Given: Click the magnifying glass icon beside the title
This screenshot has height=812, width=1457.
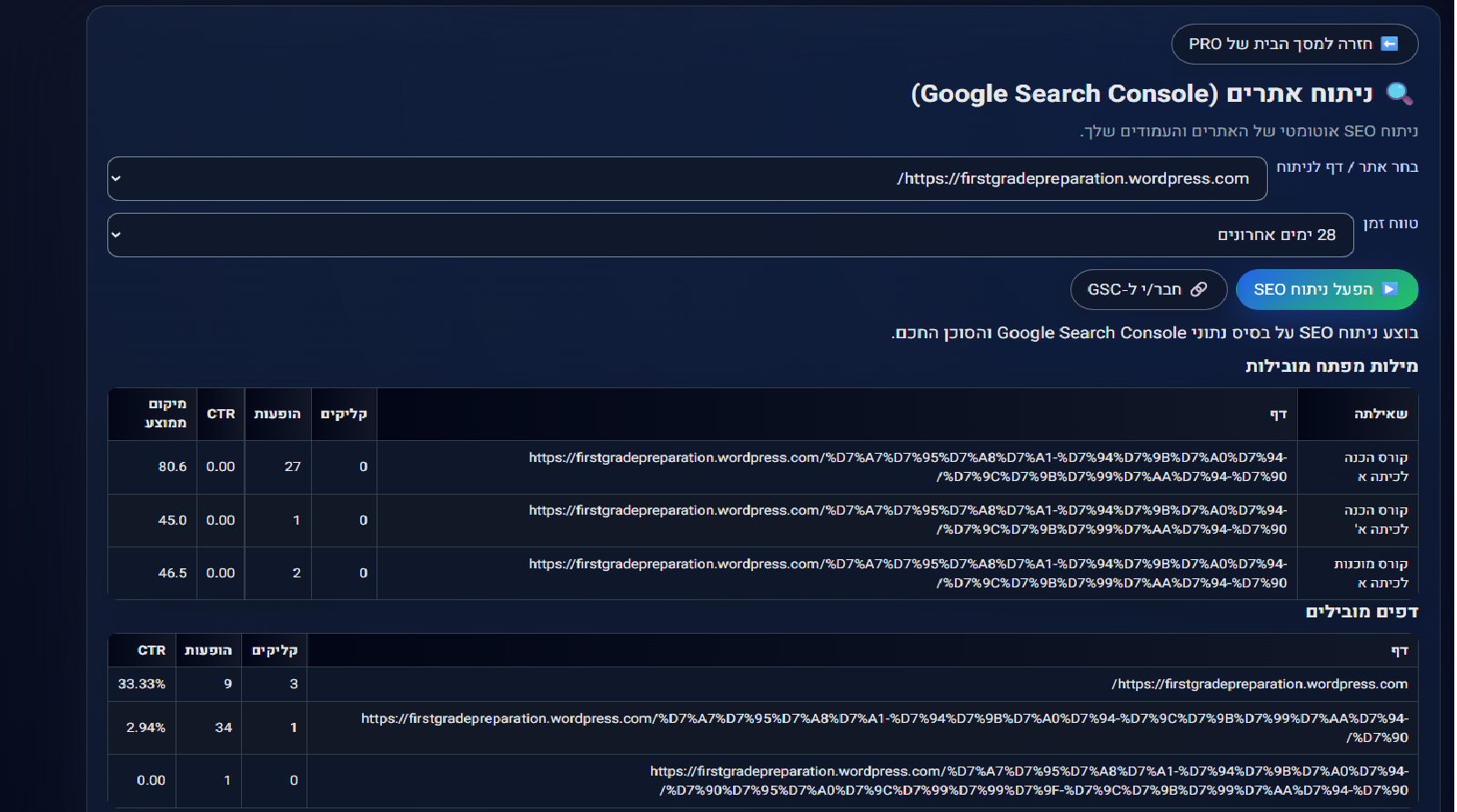Looking at the screenshot, I should [1399, 94].
